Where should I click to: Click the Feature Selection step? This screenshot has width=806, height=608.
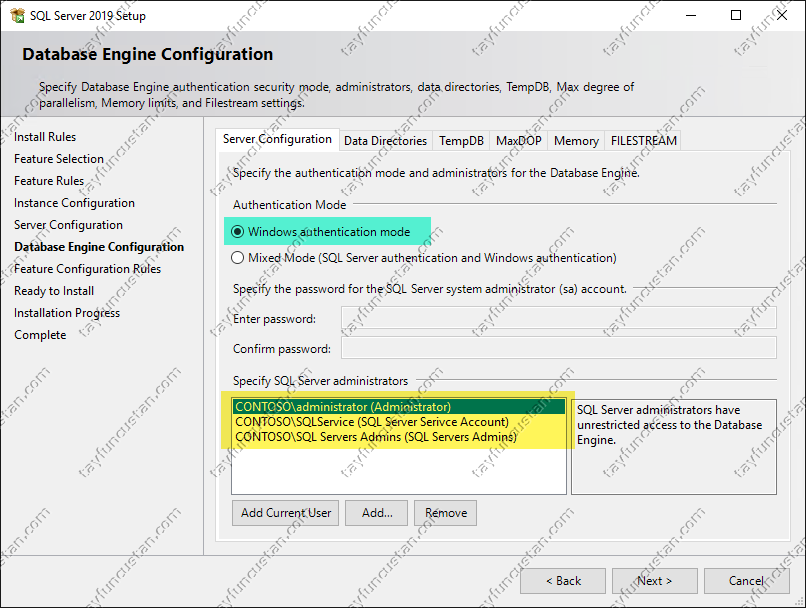tap(59, 159)
